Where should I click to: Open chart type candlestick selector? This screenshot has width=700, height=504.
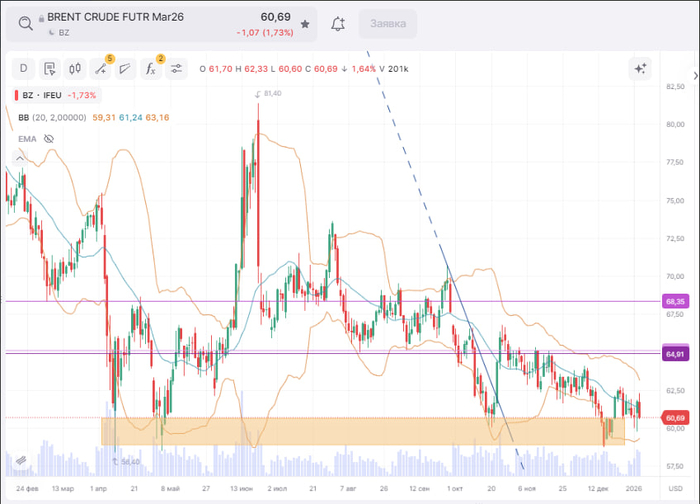click(x=74, y=69)
